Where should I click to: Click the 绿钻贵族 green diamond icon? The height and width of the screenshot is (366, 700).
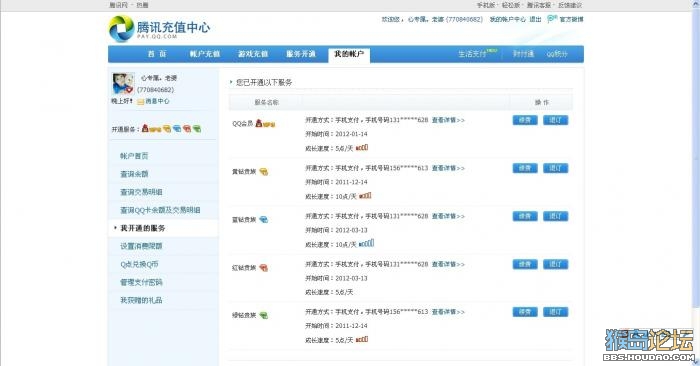pos(263,316)
